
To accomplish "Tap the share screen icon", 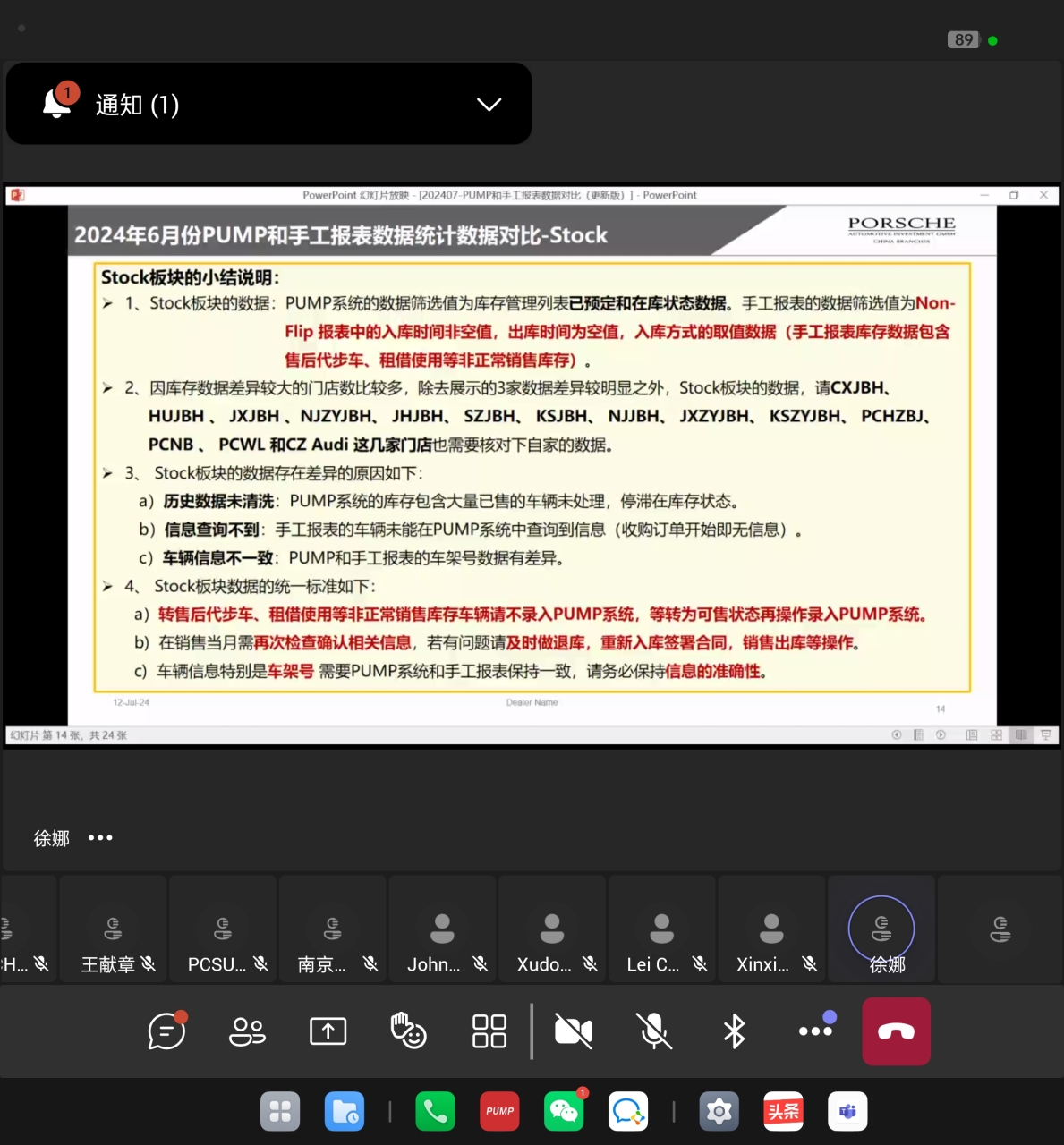I will click(x=328, y=1031).
